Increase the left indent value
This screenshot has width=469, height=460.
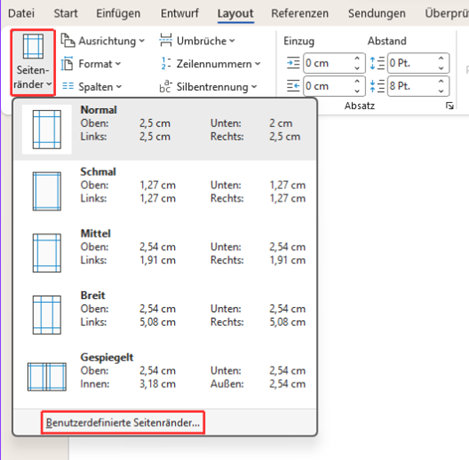(x=357, y=58)
